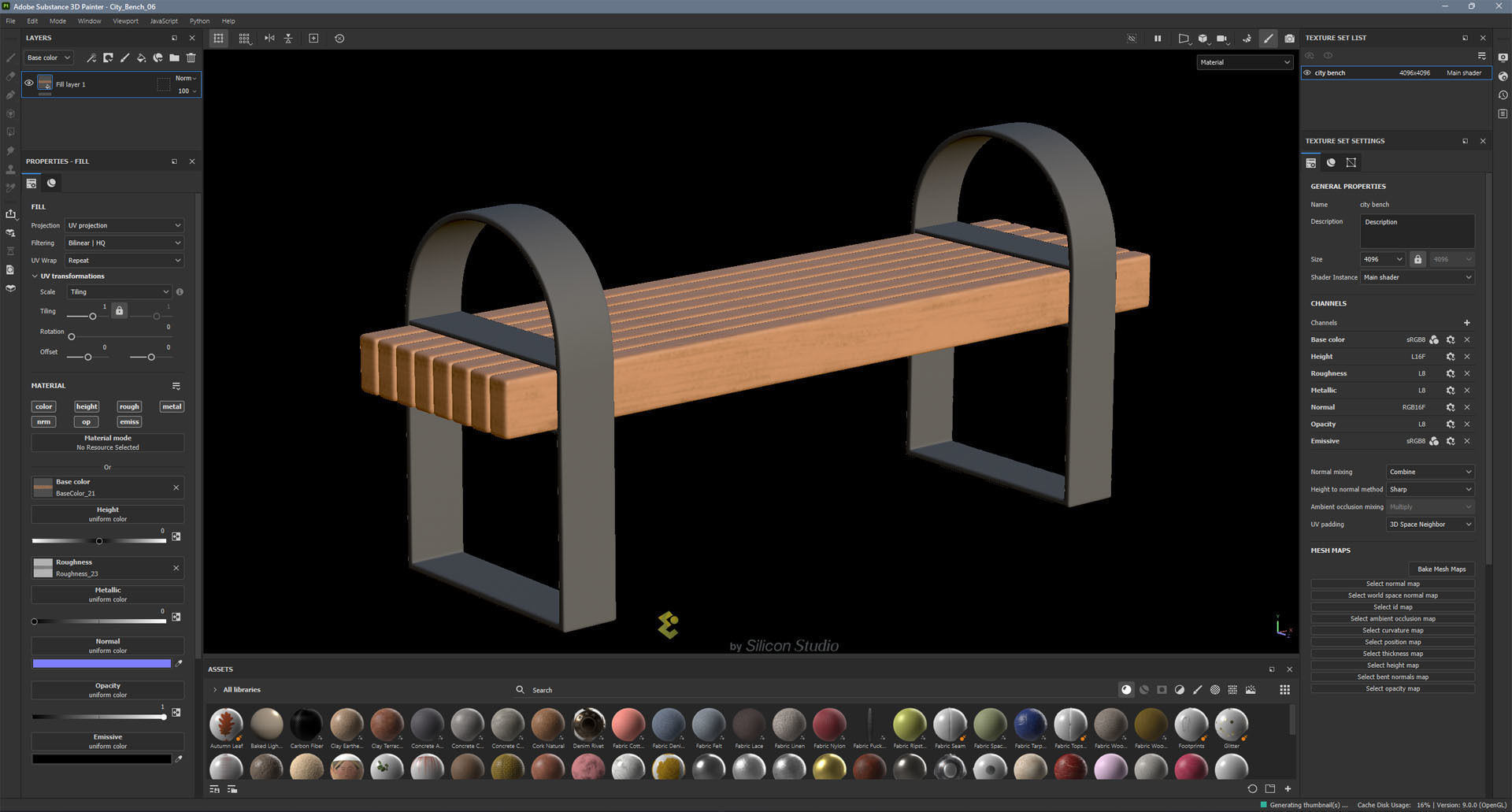Create a new folder in the Layers panel
This screenshot has width=1512, height=812.
coord(174,57)
